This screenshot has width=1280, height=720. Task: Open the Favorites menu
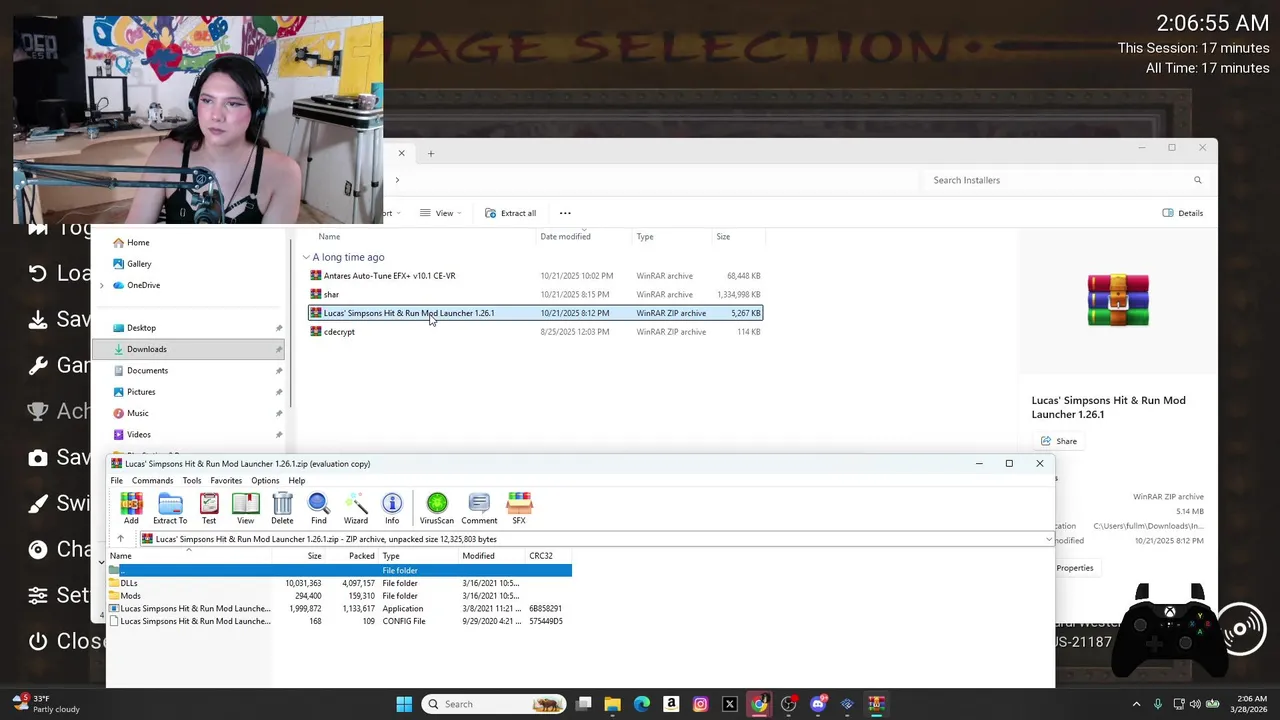[x=226, y=480]
